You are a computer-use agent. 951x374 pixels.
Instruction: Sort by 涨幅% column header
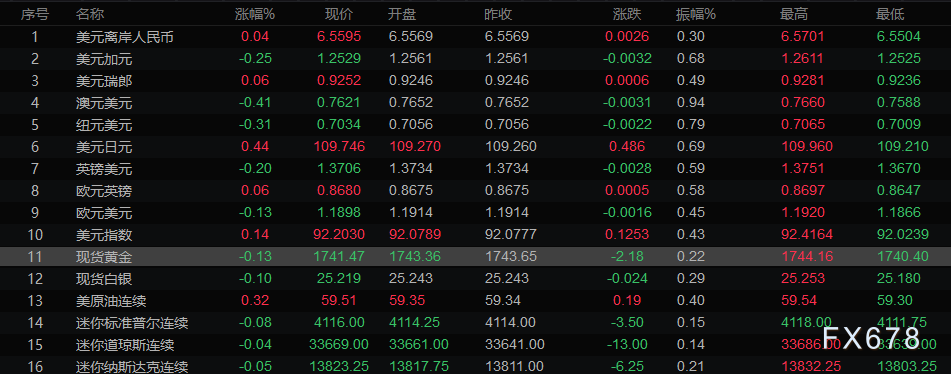pyautogui.click(x=255, y=14)
